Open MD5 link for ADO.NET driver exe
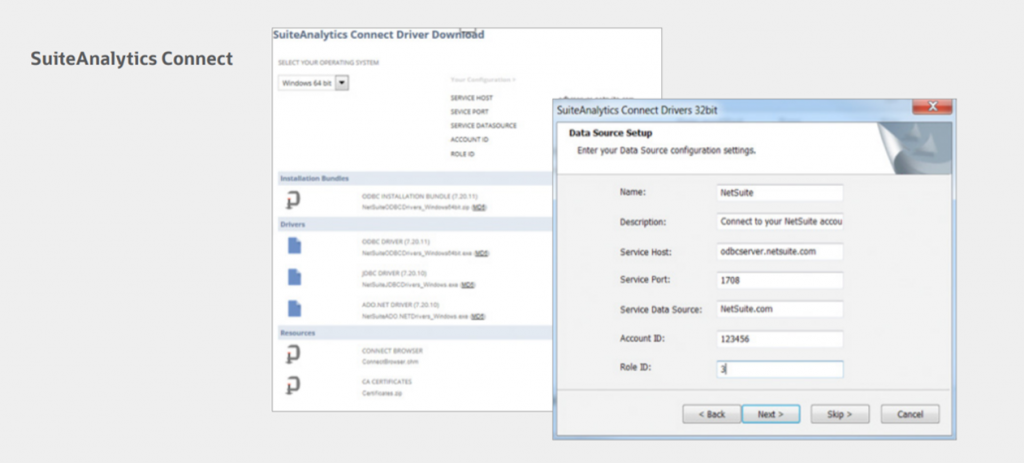This screenshot has height=463, width=1024. (x=478, y=317)
